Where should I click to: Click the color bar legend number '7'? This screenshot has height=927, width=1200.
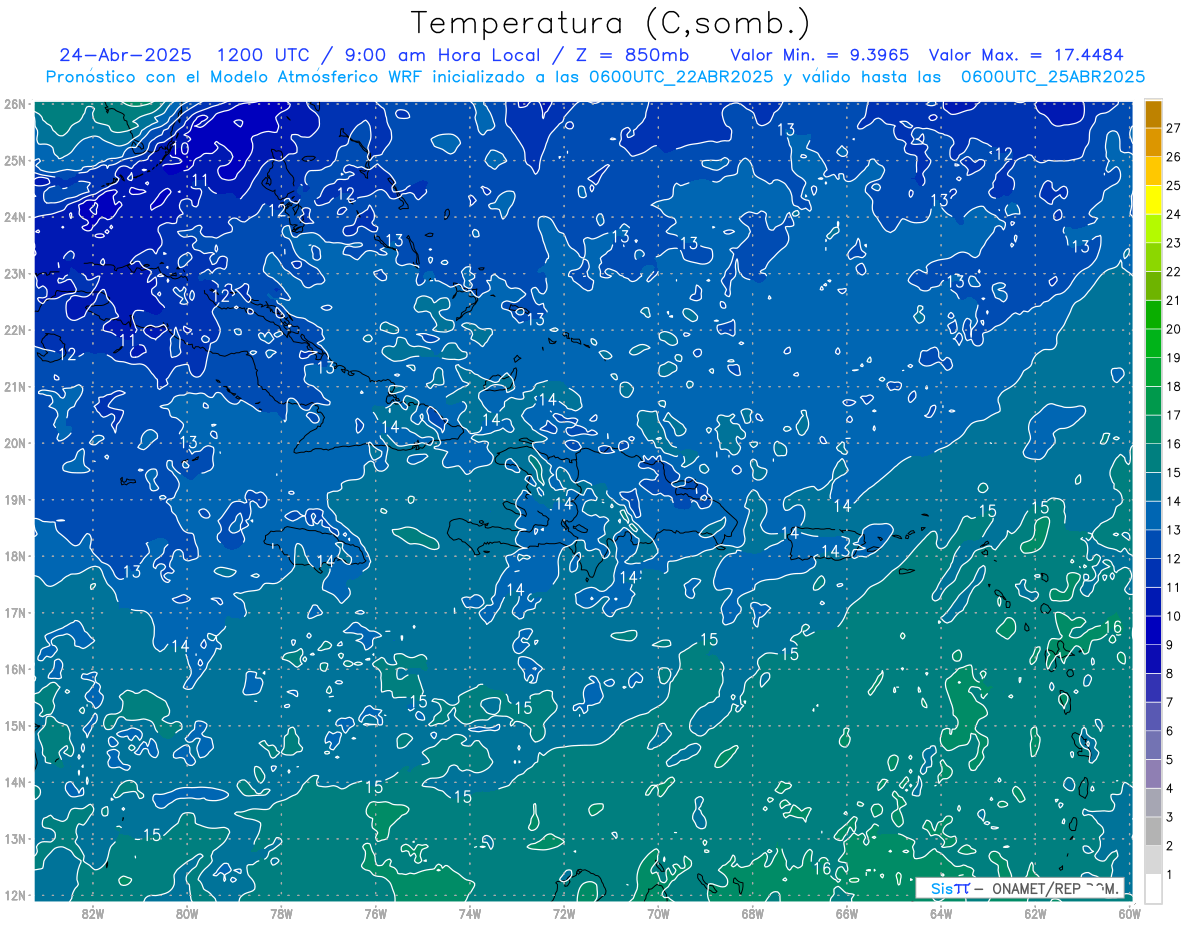tap(1170, 702)
